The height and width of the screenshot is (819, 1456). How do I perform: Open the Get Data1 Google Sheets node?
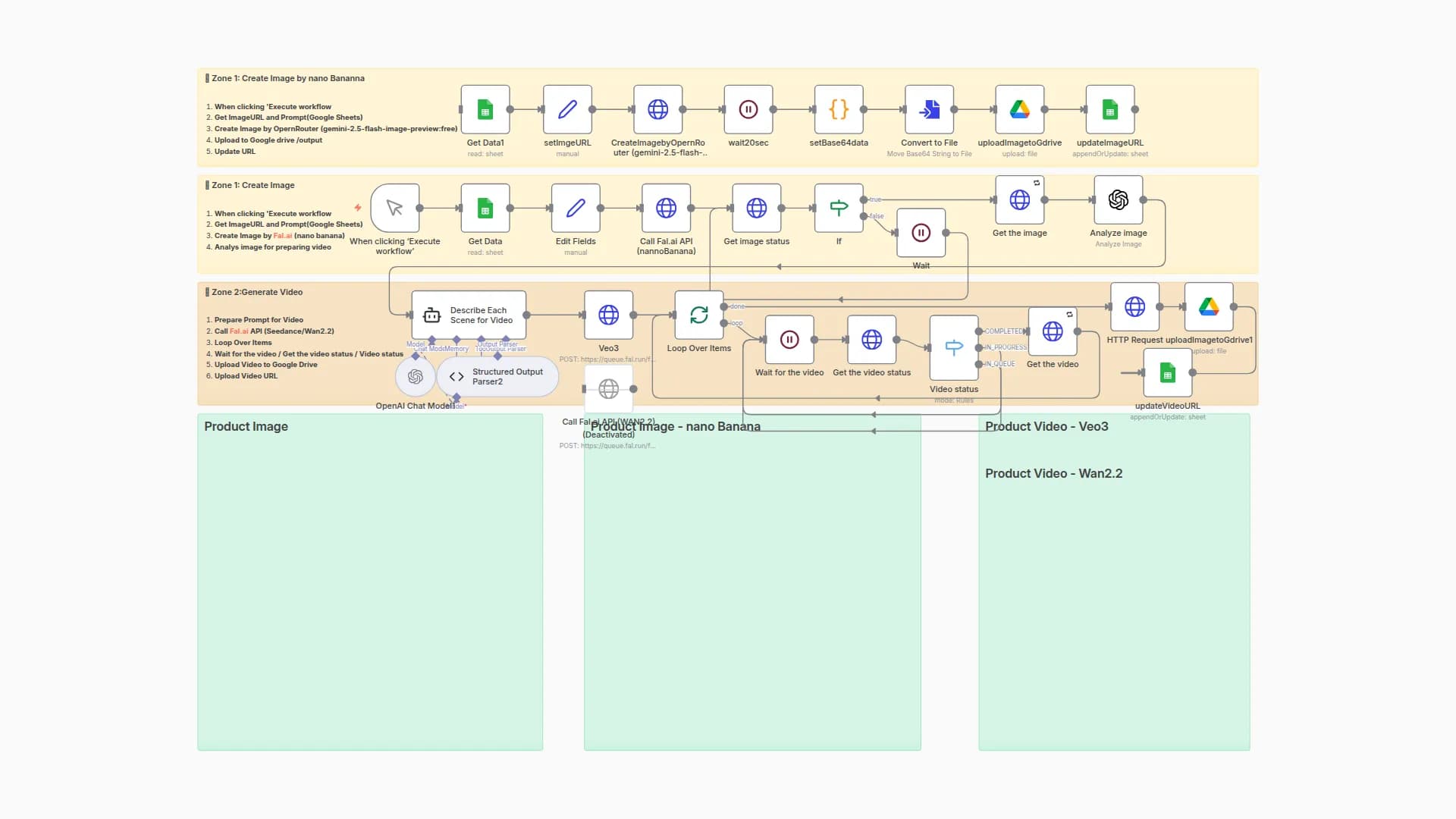(x=485, y=109)
